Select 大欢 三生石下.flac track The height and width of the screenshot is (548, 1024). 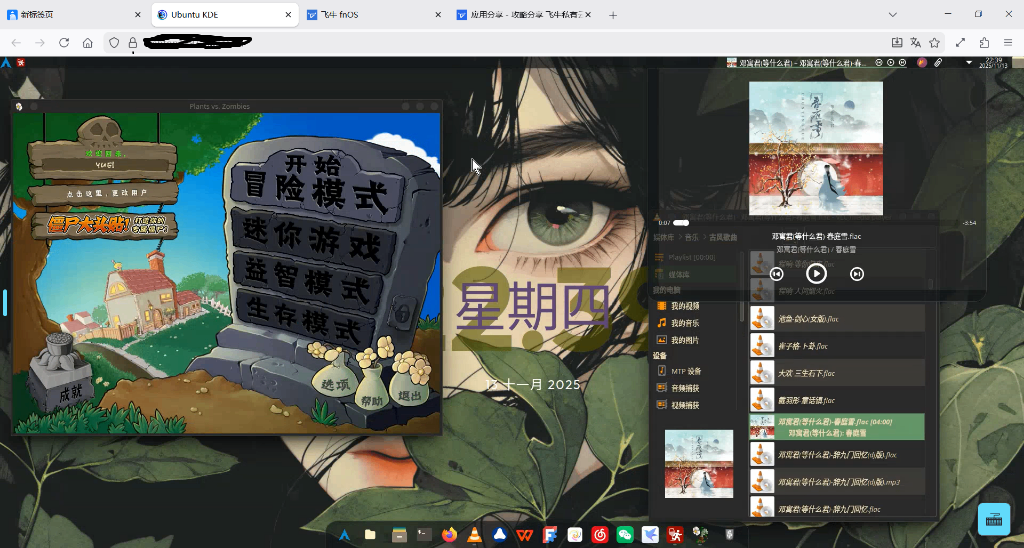point(837,373)
